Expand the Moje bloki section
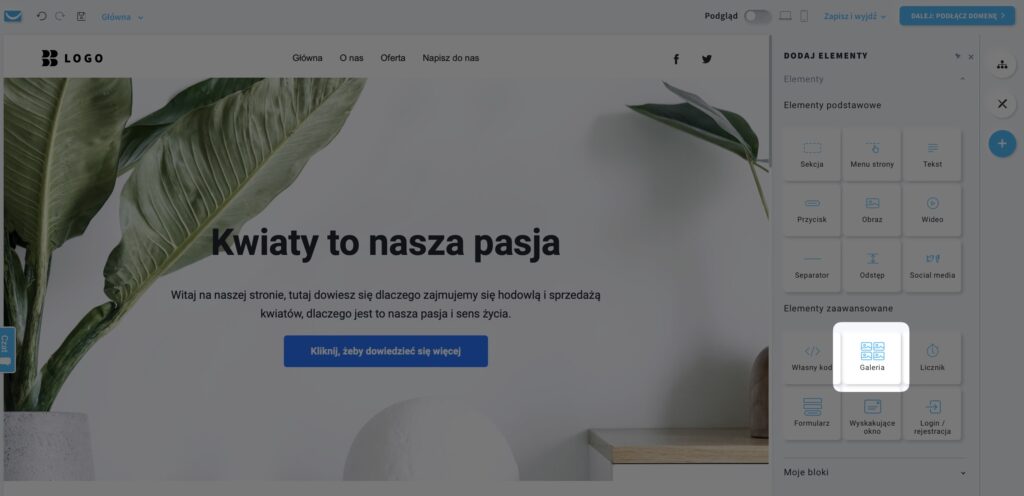This screenshot has height=496, width=1024. click(x=874, y=472)
